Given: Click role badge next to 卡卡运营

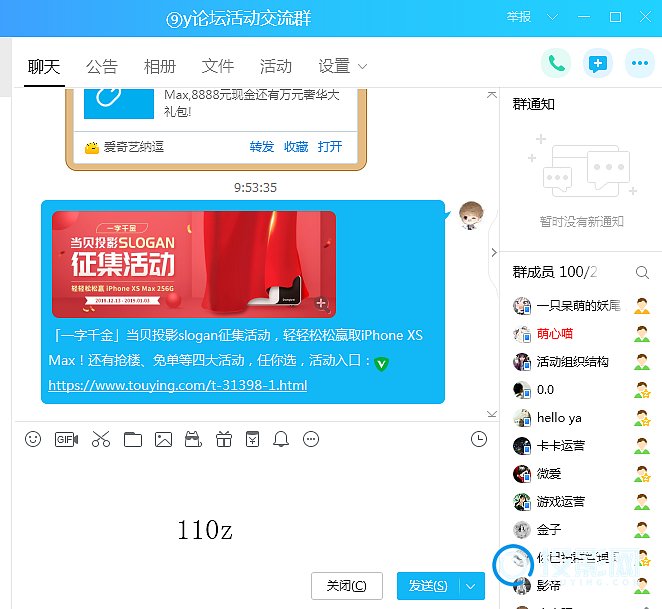Looking at the screenshot, I should click(642, 446).
